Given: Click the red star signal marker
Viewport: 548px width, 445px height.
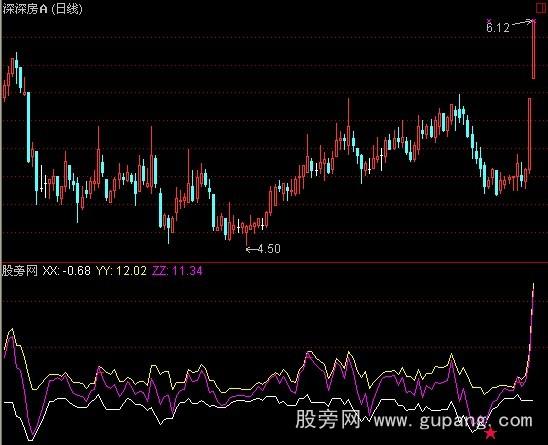Looking at the screenshot, I should pyautogui.click(x=491, y=433).
